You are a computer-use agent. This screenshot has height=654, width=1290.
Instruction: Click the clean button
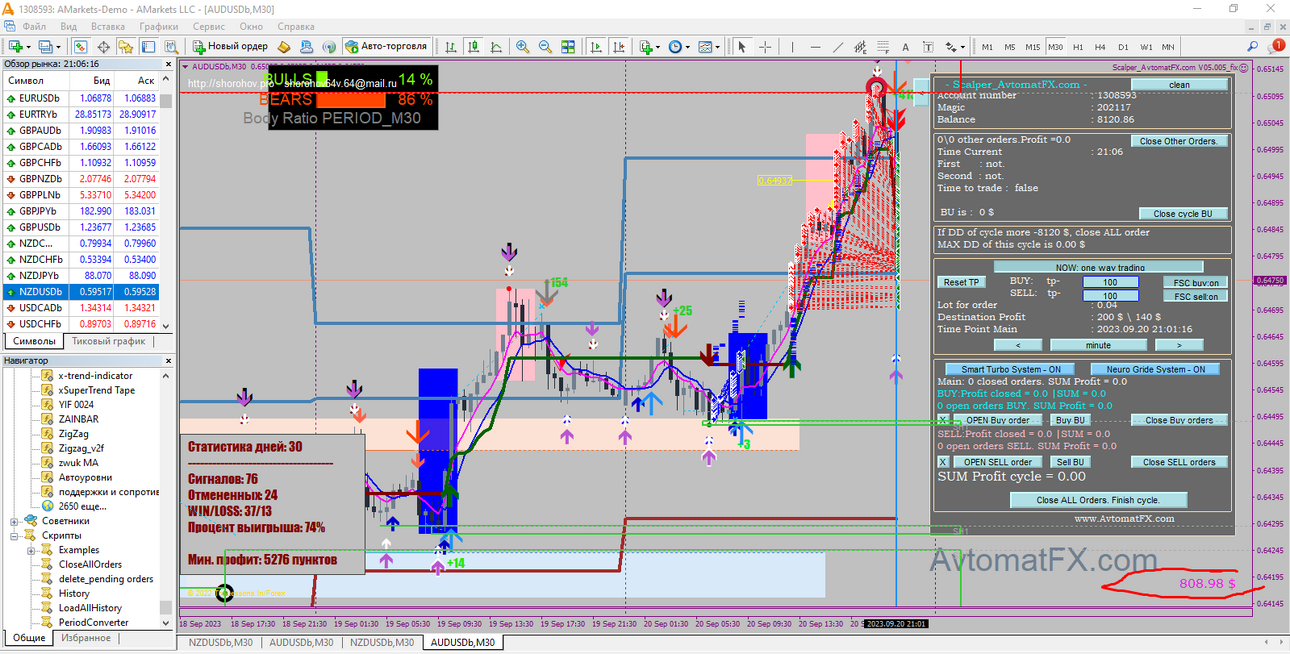tap(1180, 85)
